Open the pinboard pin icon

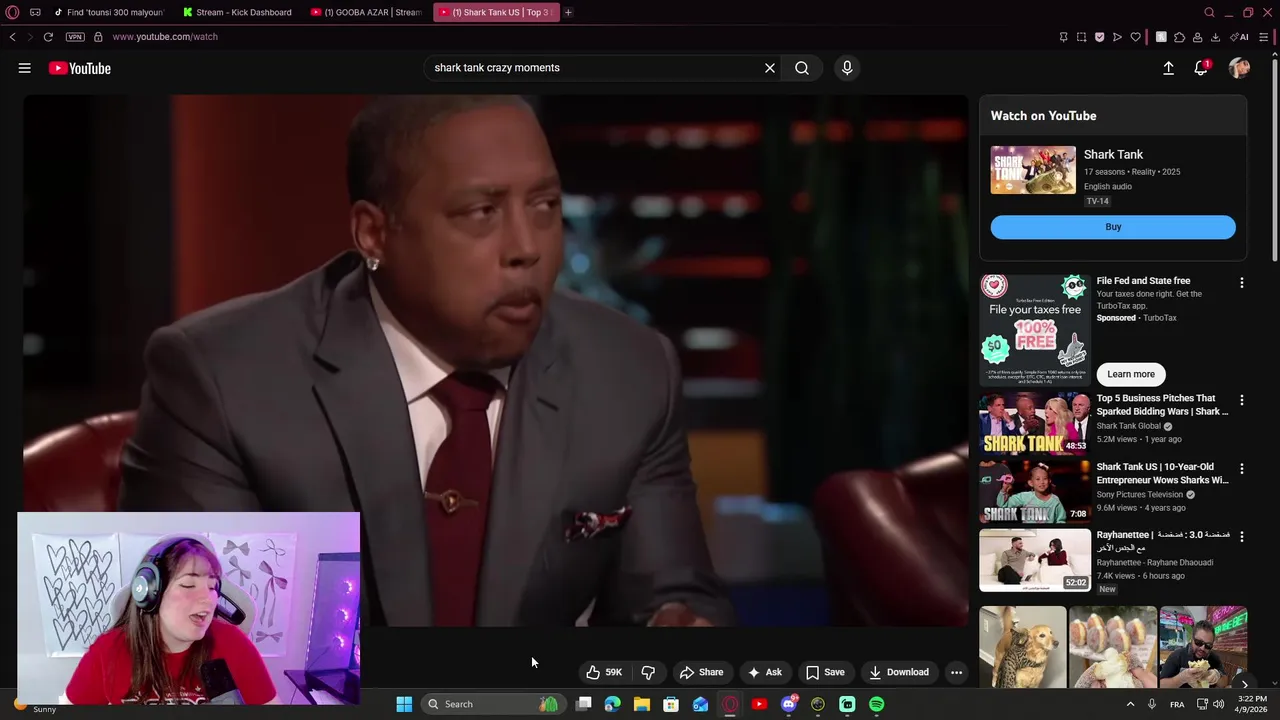click(x=1063, y=37)
